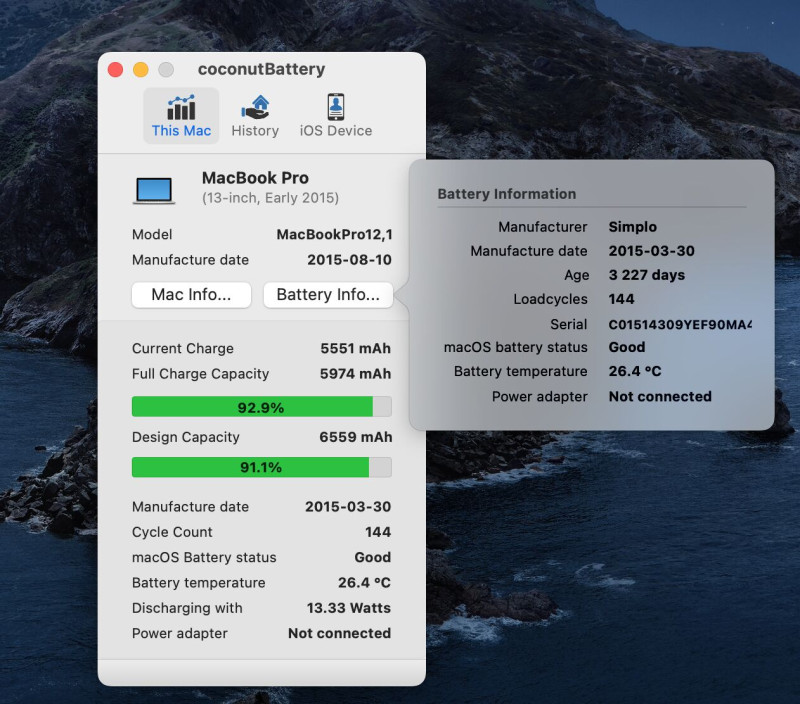Select the 13.33 Watts discharging value
This screenshot has height=704, width=800.
348,608
